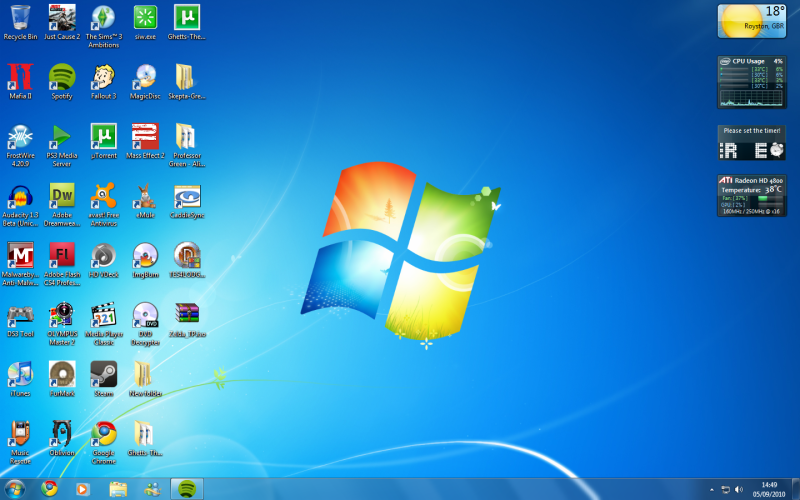This screenshot has width=800, height=500.
Task: Click the CPU Usage gadget
Action: click(752, 82)
